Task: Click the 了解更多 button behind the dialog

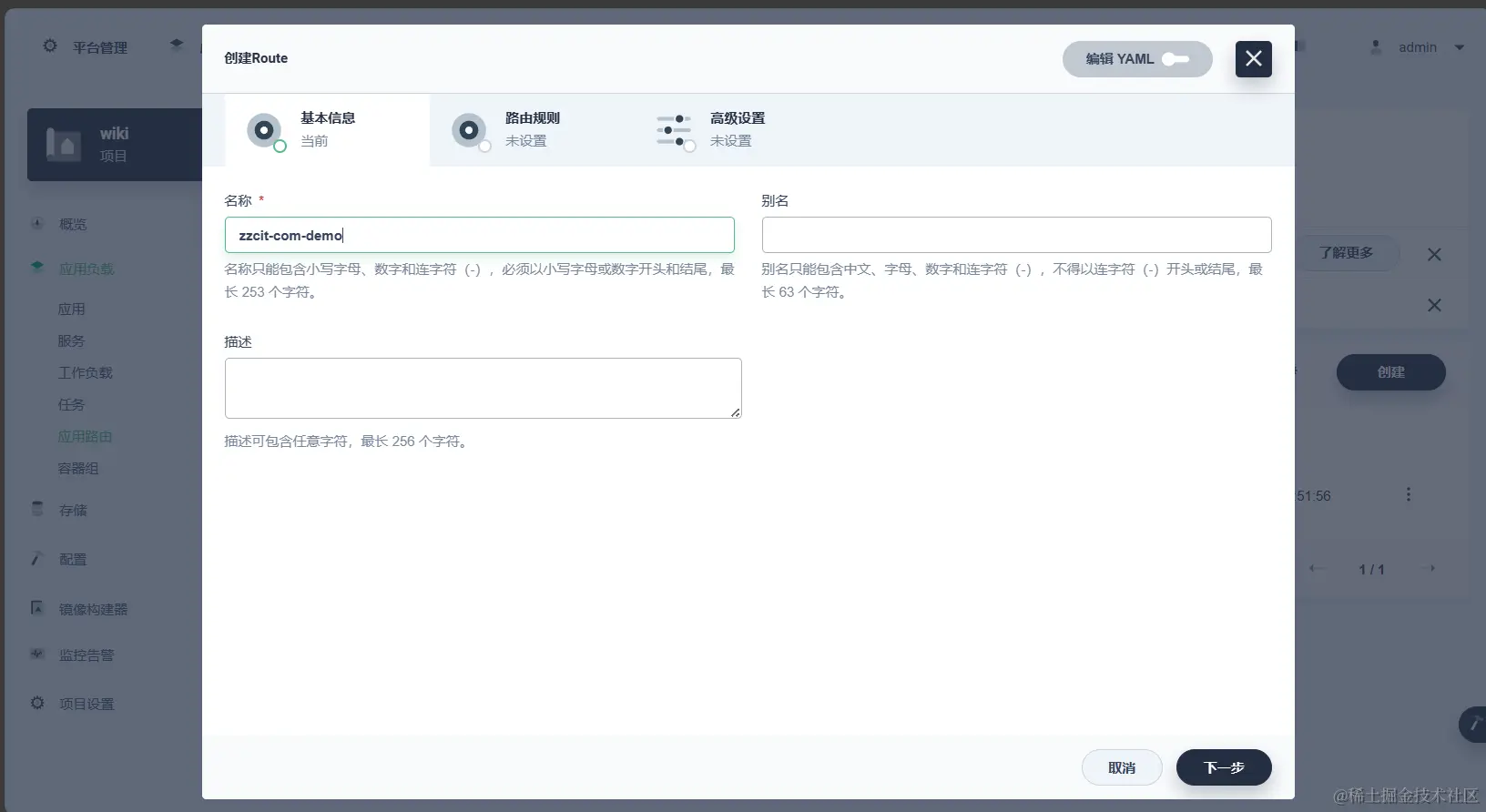Action: (1347, 253)
